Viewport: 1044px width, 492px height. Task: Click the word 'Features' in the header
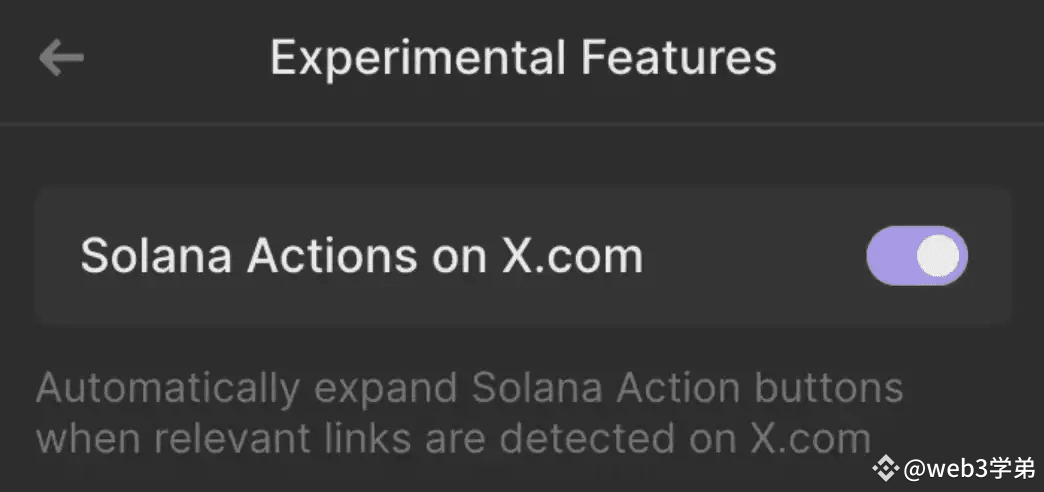coord(679,57)
